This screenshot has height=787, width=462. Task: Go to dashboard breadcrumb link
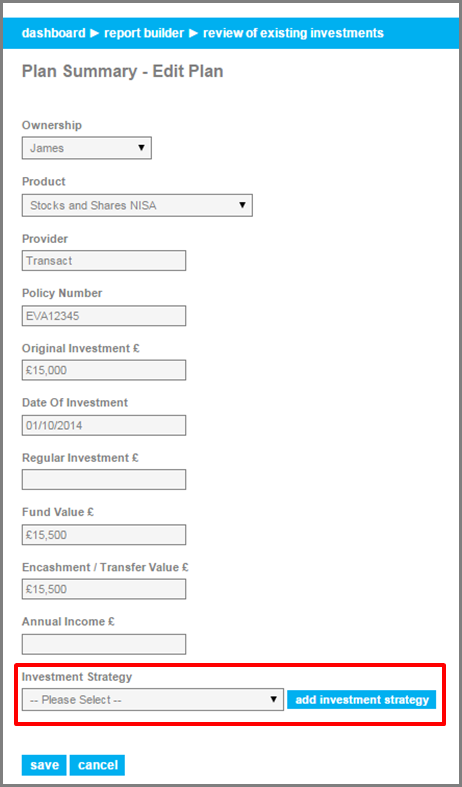click(x=54, y=33)
